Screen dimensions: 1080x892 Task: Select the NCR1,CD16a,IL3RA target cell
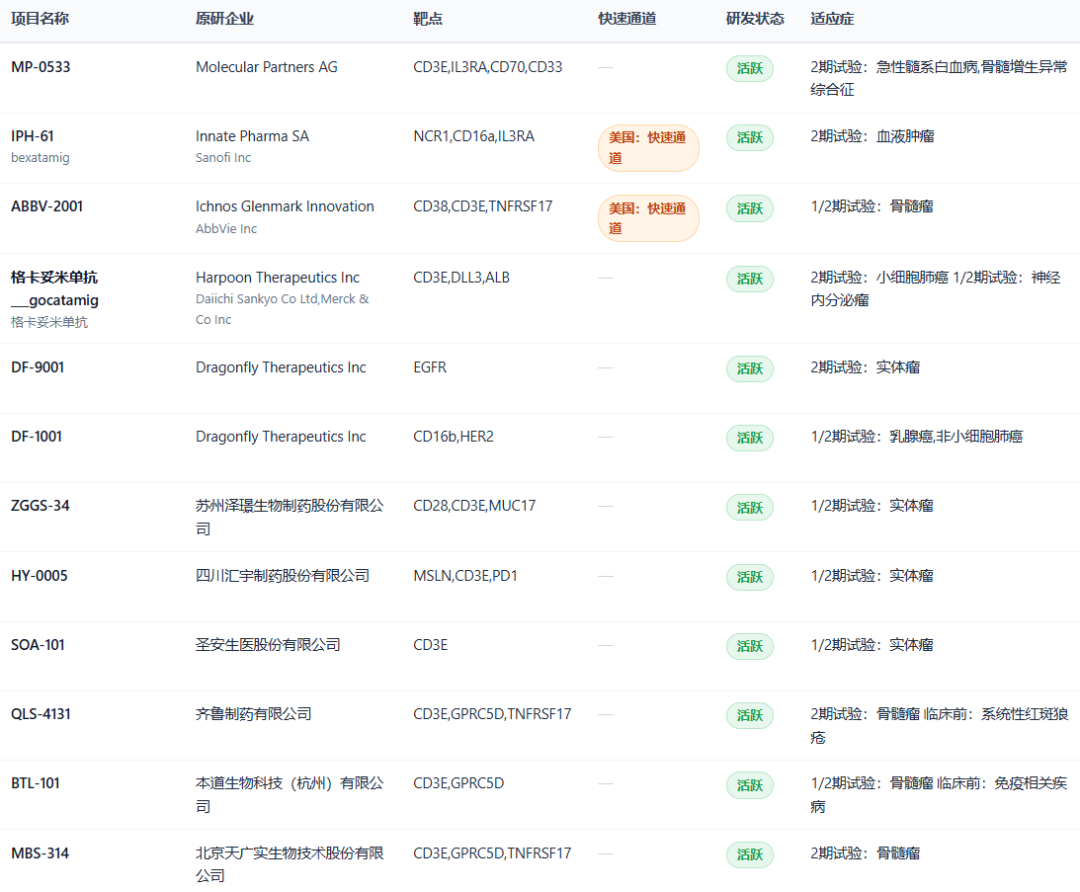point(474,136)
